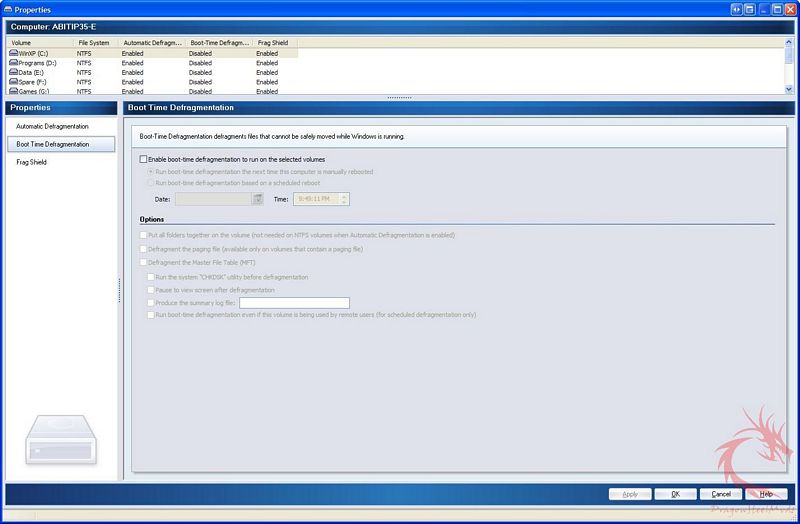Check Defragment the Master File Table option
Viewport: 800px width, 524px height.
(144, 262)
